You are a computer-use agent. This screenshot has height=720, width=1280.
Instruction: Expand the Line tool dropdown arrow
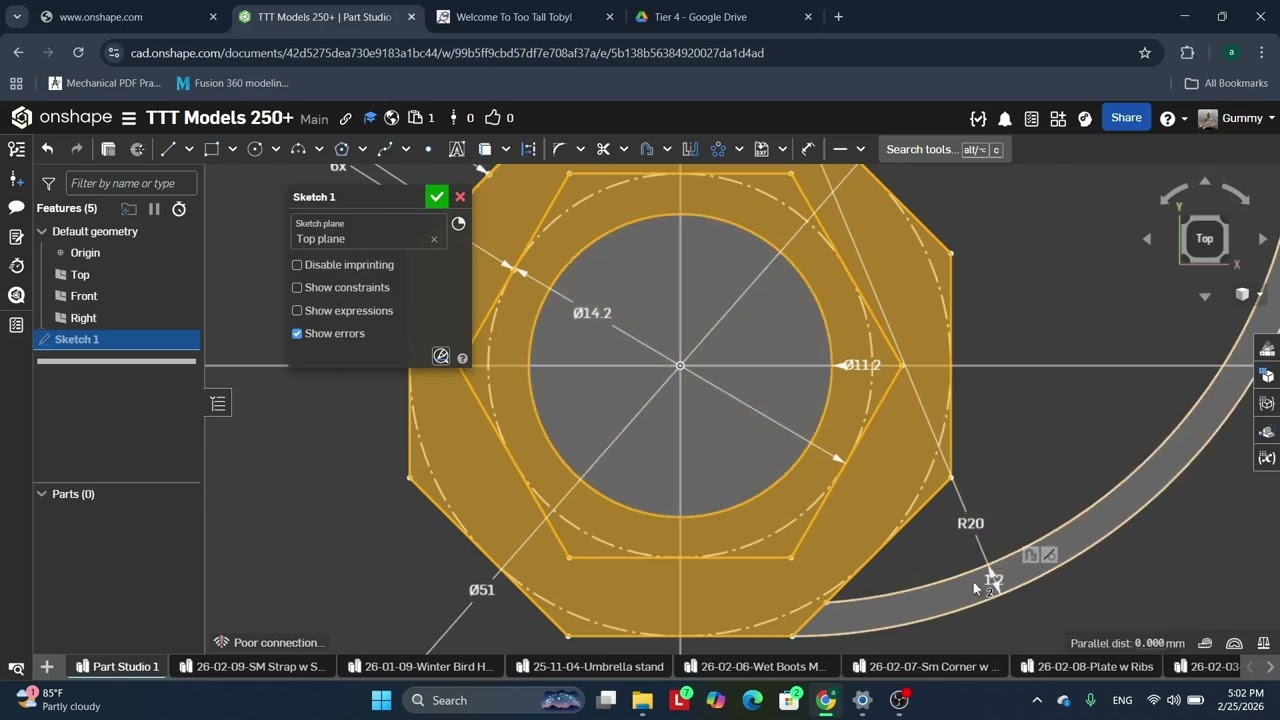[x=188, y=149]
